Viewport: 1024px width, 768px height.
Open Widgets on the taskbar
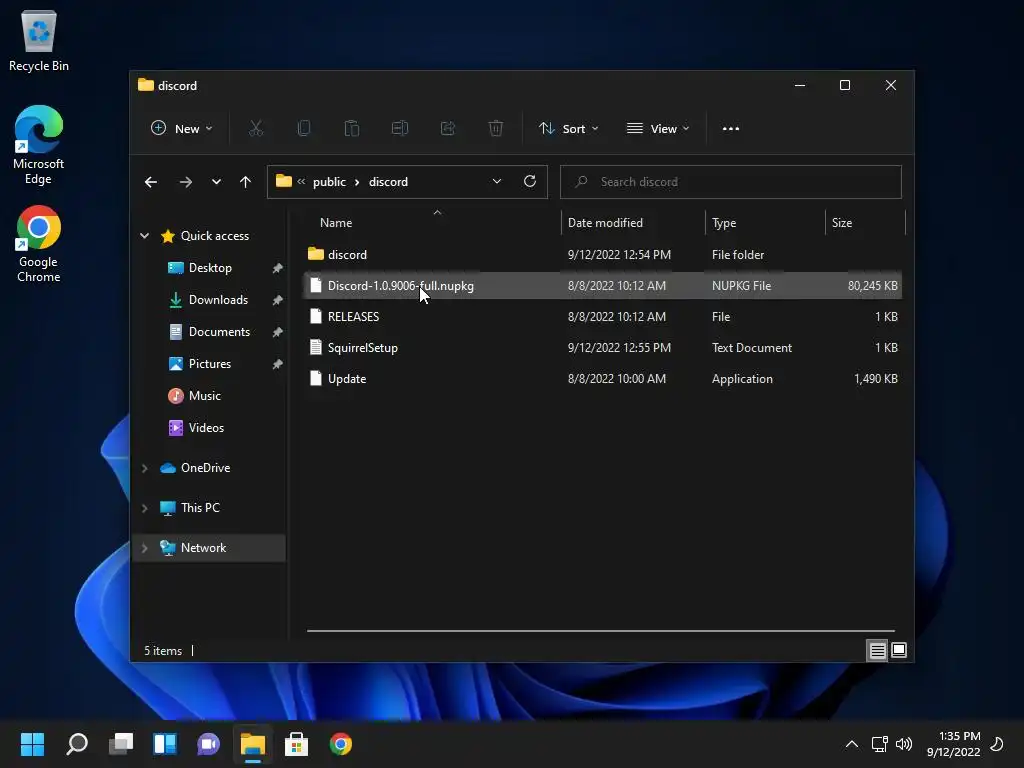pyautogui.click(x=165, y=744)
